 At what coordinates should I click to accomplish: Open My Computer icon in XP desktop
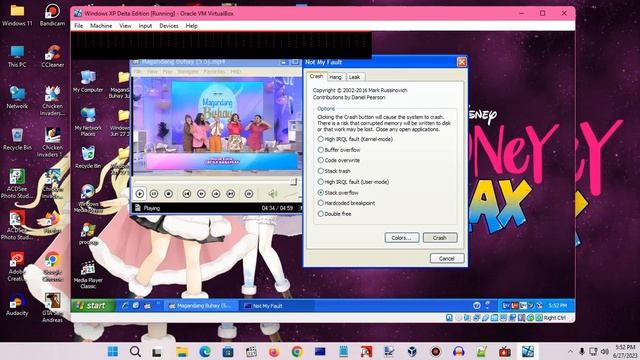(88, 82)
